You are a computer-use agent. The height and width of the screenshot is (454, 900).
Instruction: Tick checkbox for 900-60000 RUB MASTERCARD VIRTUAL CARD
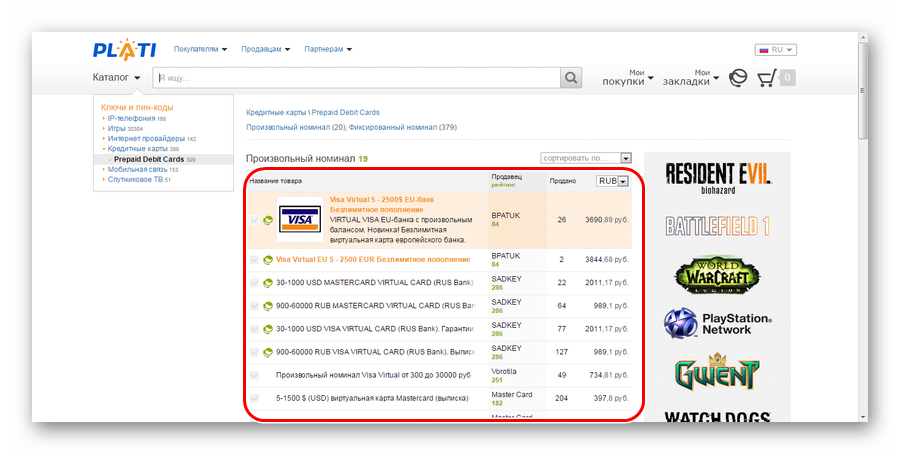click(x=254, y=306)
